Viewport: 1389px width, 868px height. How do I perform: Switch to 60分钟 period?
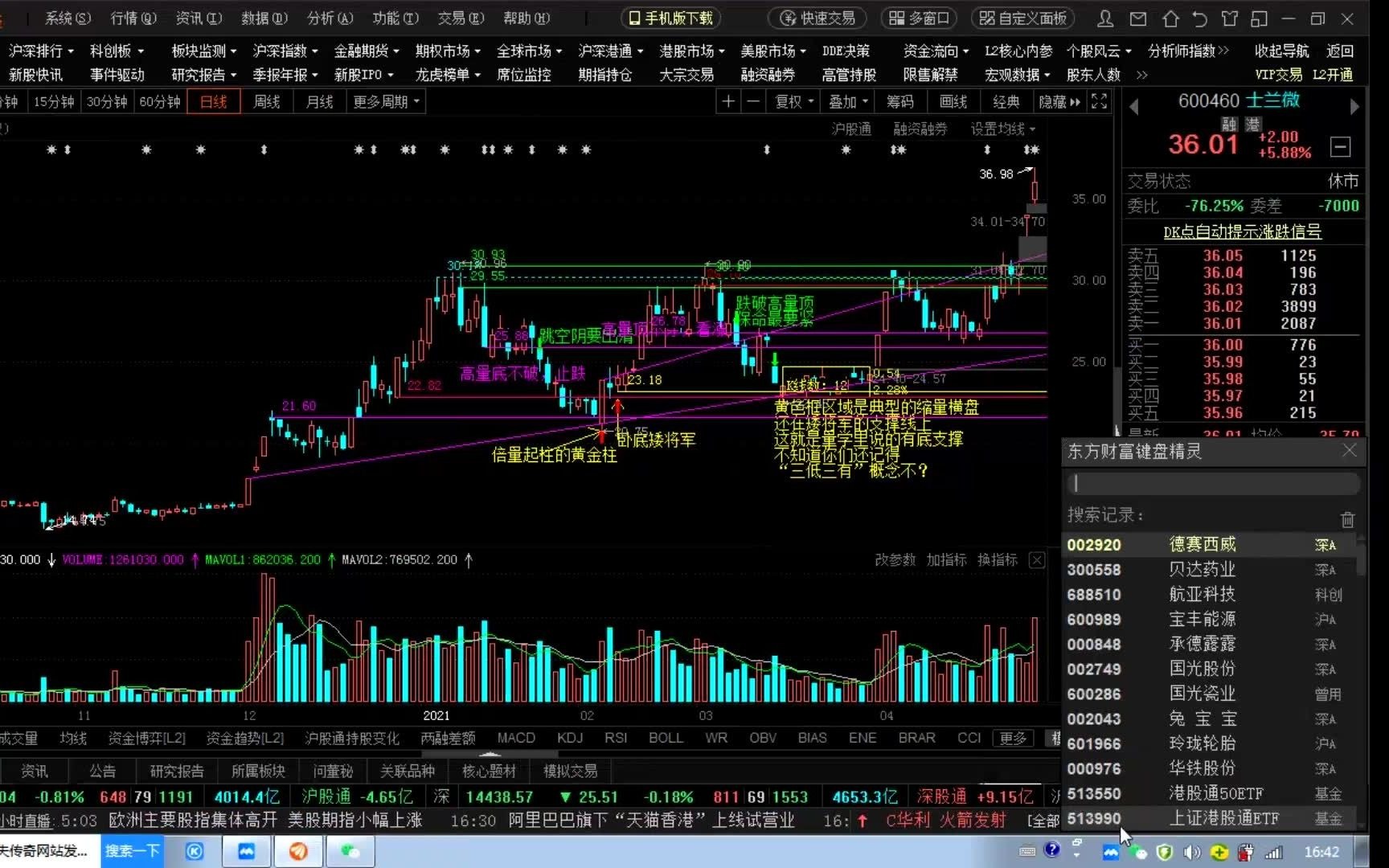pyautogui.click(x=160, y=101)
